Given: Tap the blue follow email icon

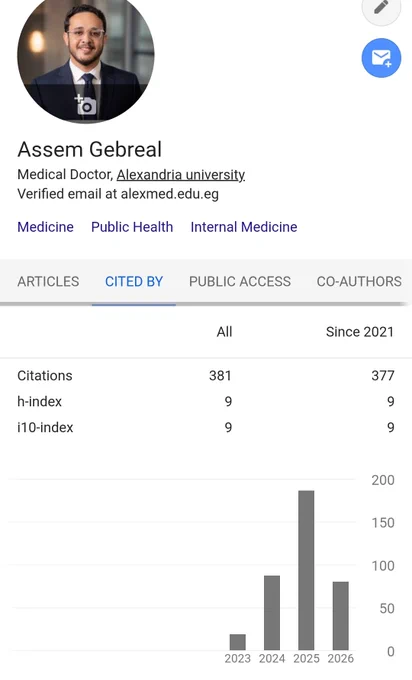Looking at the screenshot, I should coord(381,58).
